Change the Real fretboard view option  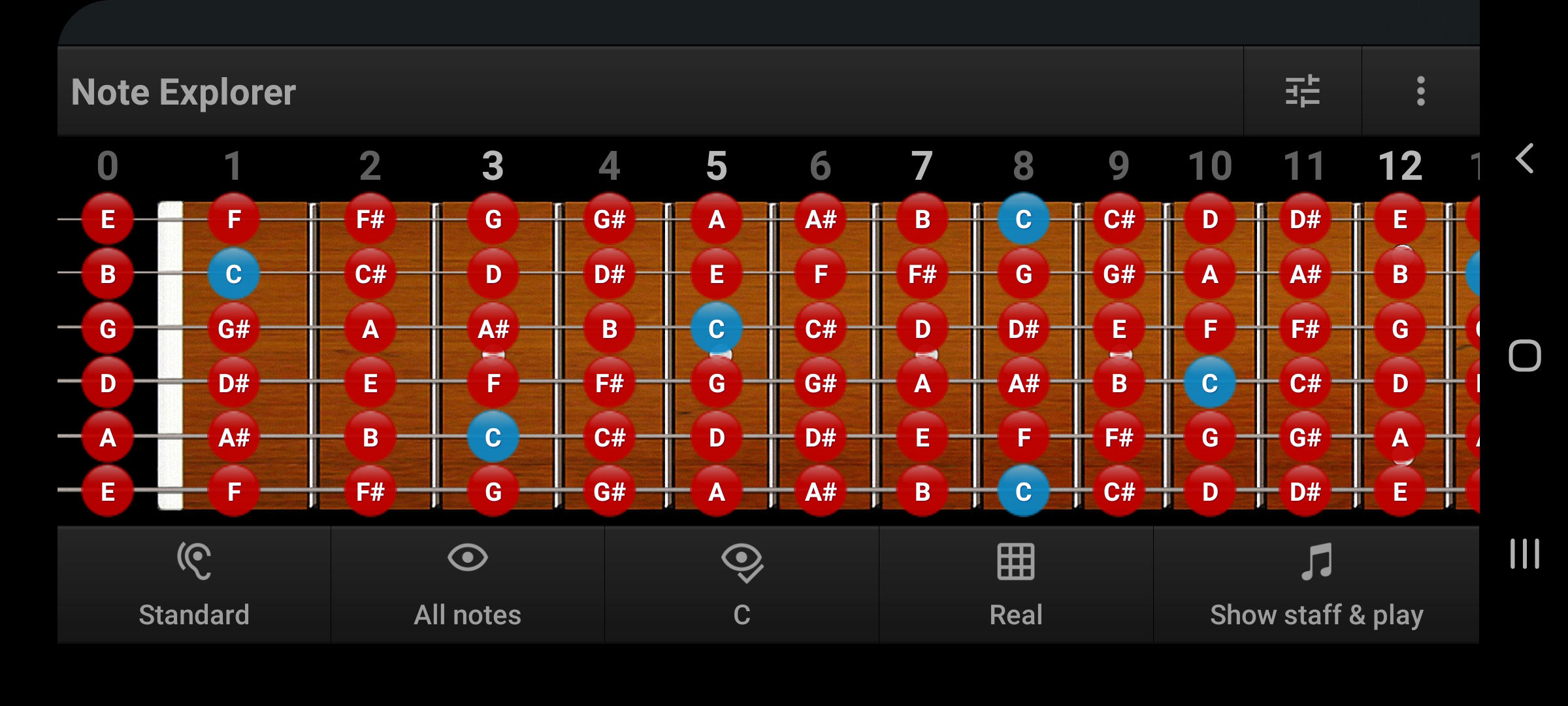(1015, 614)
